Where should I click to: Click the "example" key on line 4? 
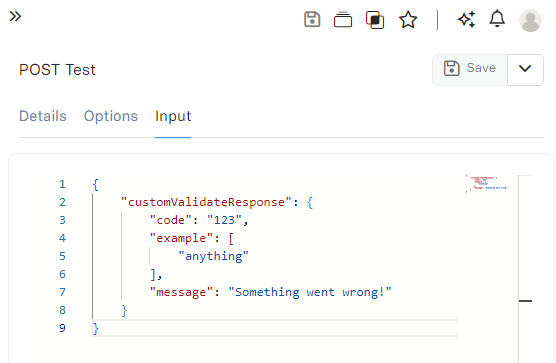[181, 238]
